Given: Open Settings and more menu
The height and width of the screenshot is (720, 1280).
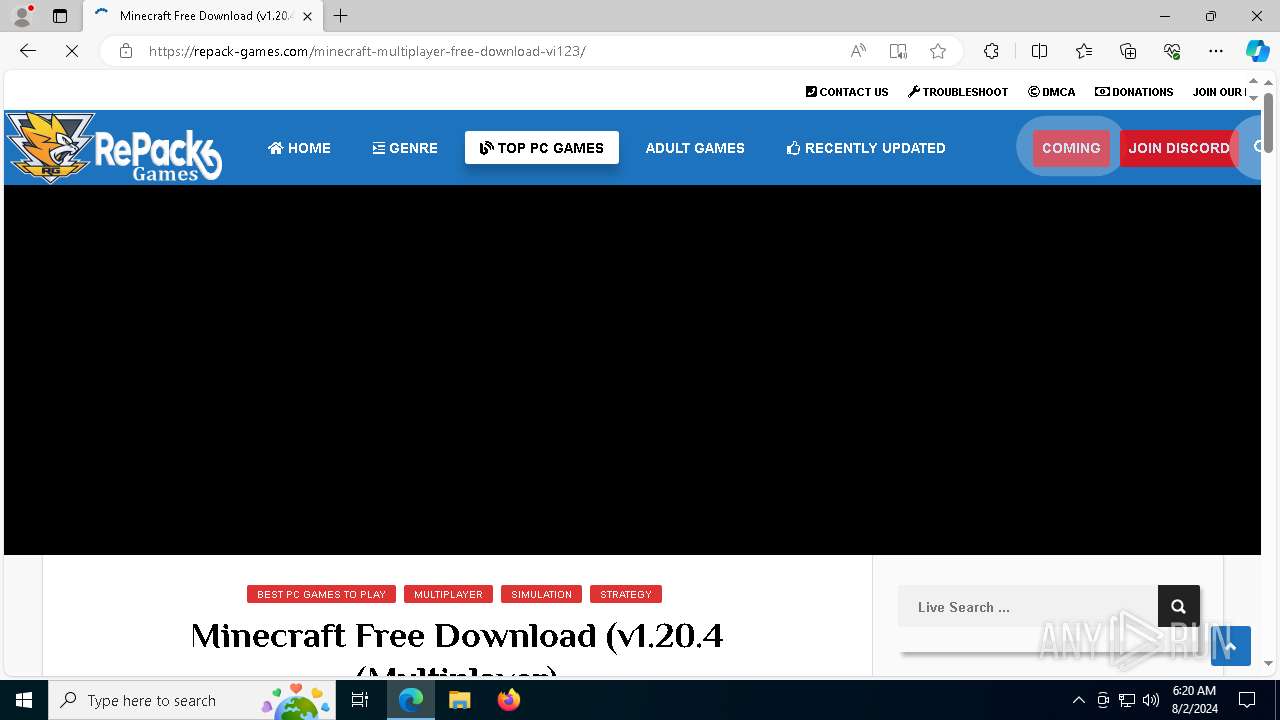Looking at the screenshot, I should tap(1216, 51).
